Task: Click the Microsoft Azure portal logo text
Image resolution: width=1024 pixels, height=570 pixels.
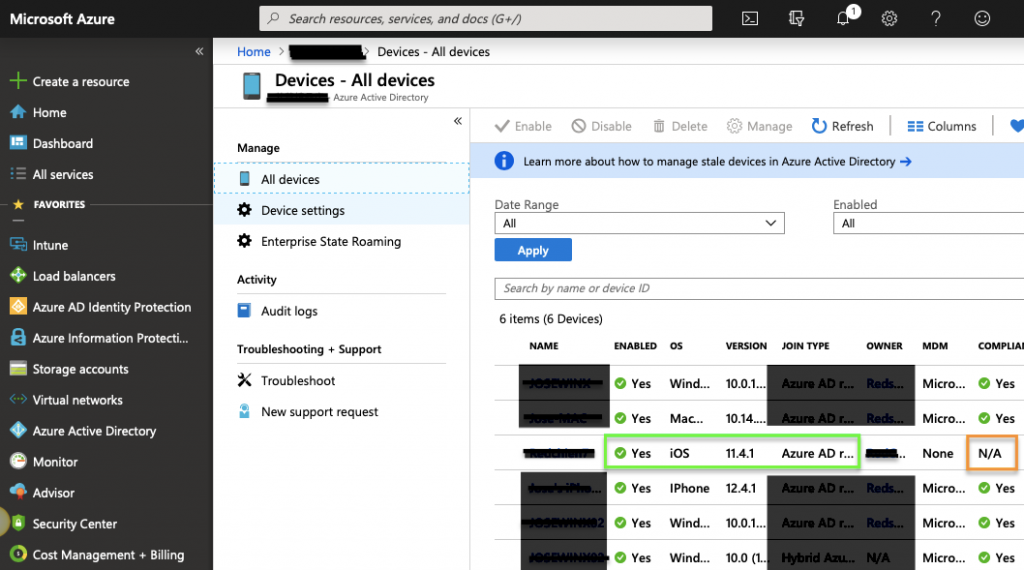Action: [62, 19]
